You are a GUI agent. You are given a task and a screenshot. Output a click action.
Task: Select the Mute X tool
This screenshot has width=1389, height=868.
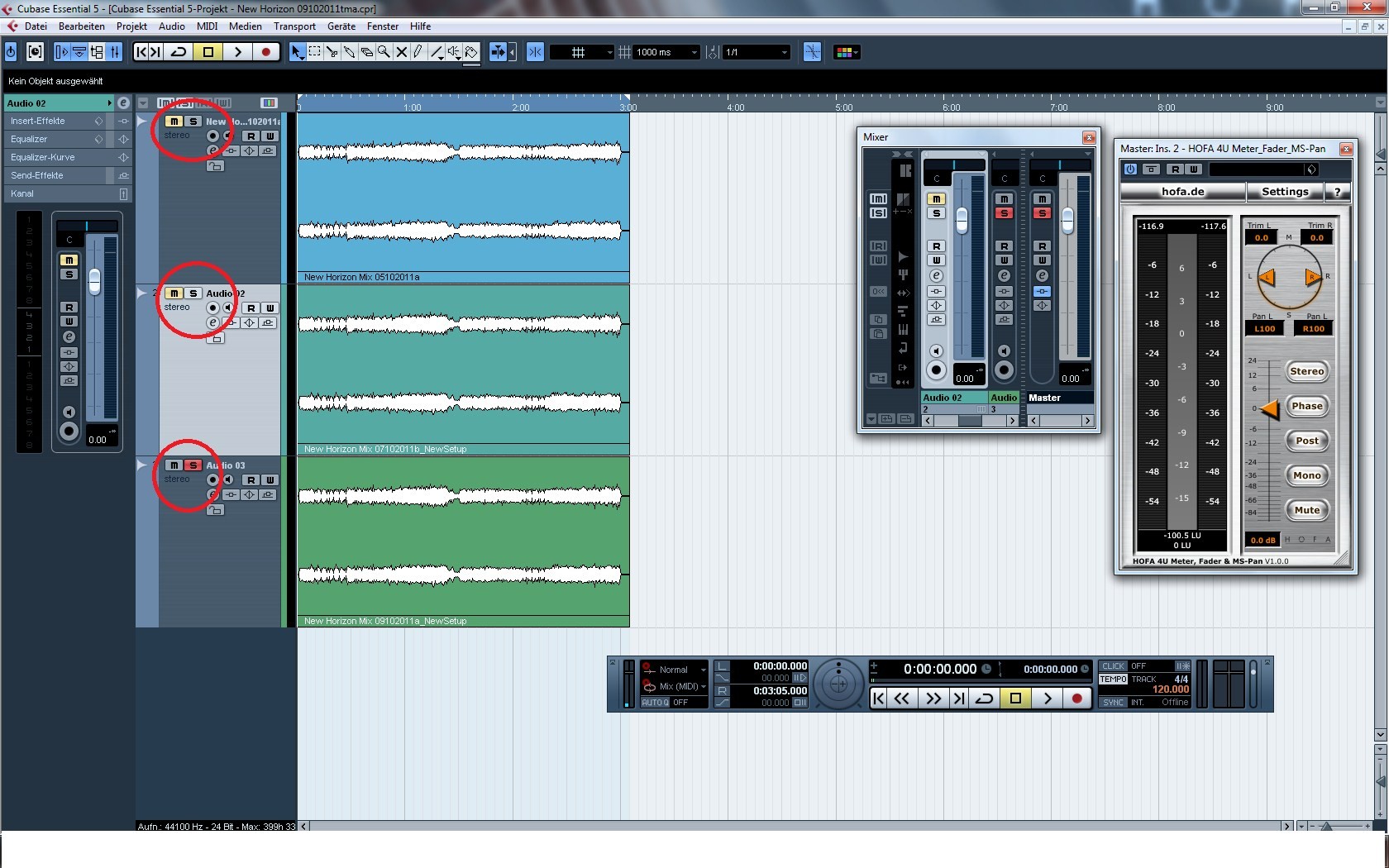[401, 52]
